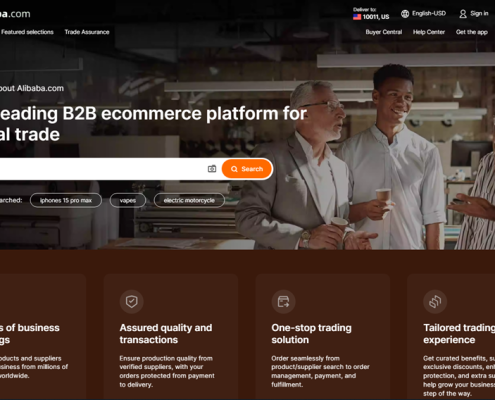495x400 pixels.
Task: Click the "Order seamlessly from" description text
Action: (x=320, y=371)
